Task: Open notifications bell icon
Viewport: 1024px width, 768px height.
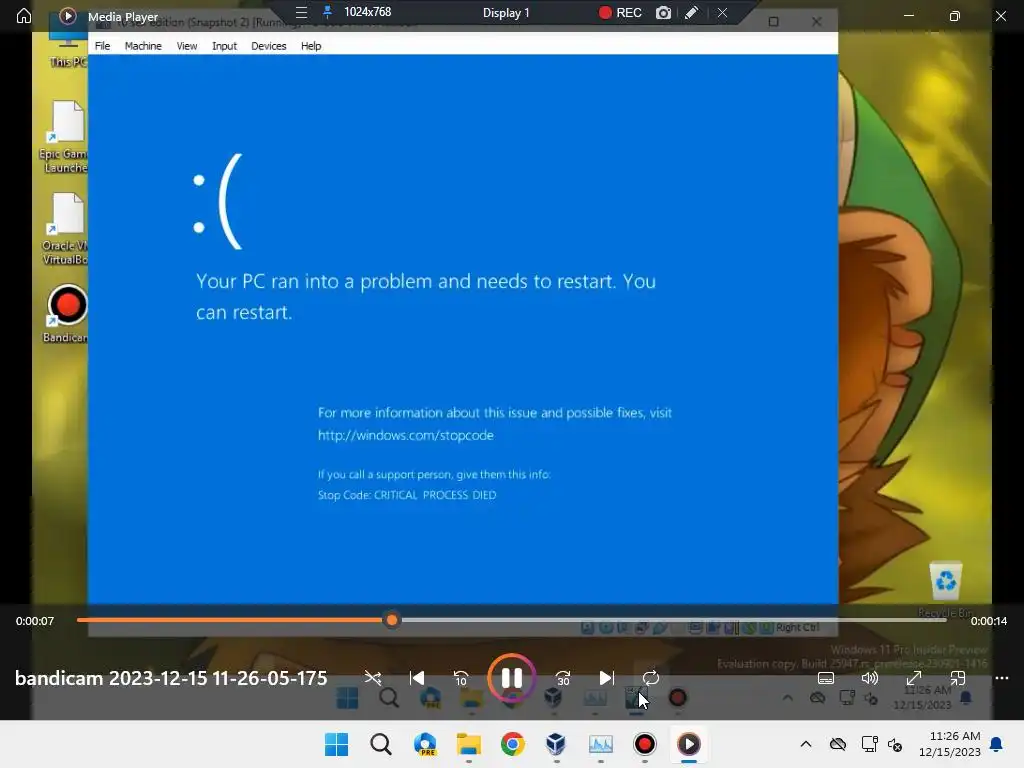Action: (x=997, y=744)
